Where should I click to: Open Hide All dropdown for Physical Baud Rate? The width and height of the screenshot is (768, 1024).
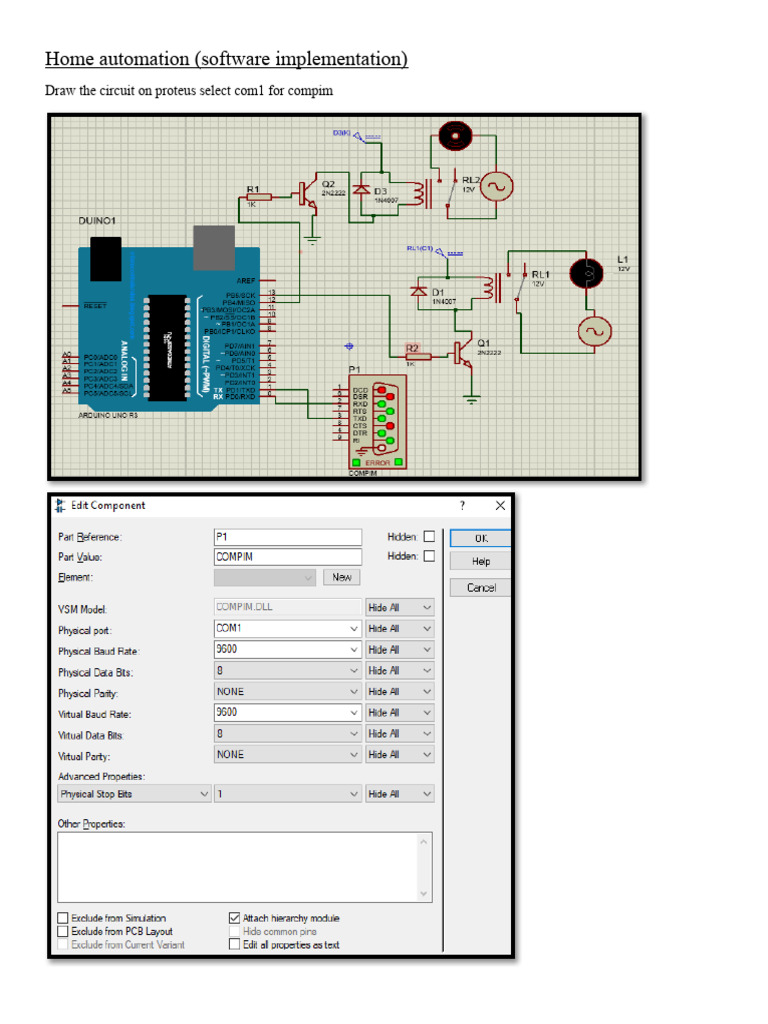coord(400,649)
